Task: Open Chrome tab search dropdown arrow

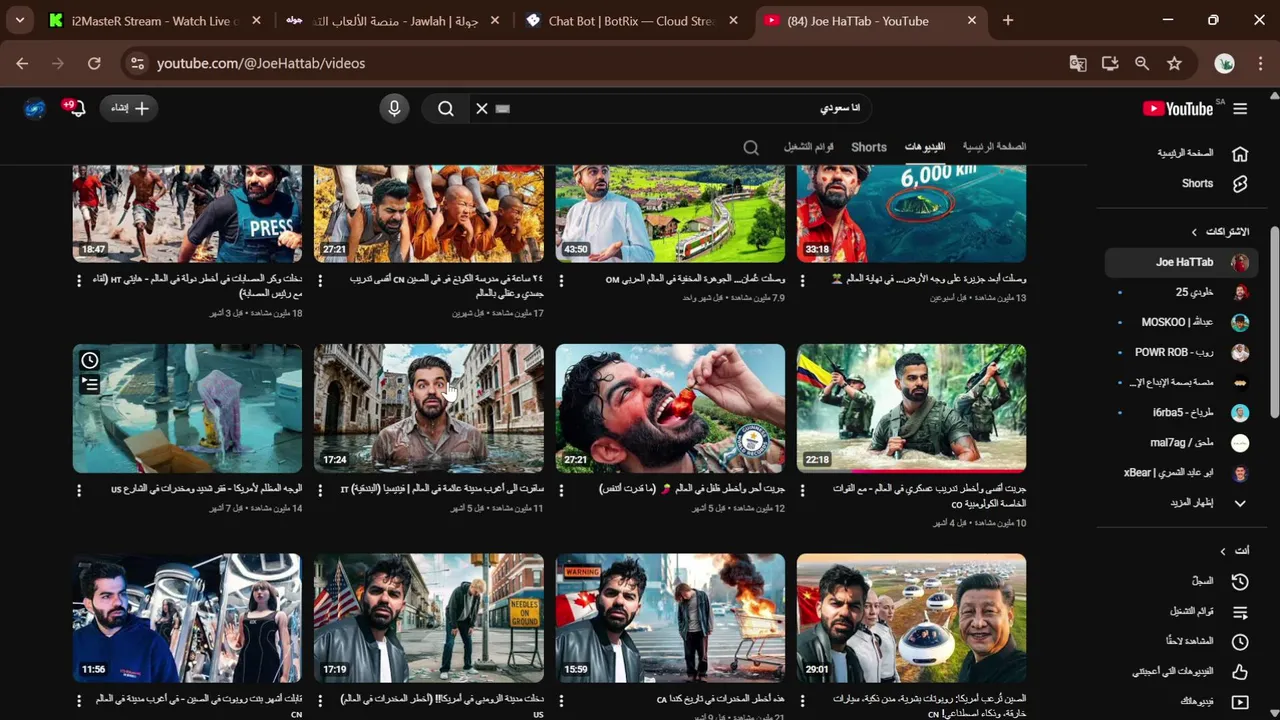Action: [19, 20]
